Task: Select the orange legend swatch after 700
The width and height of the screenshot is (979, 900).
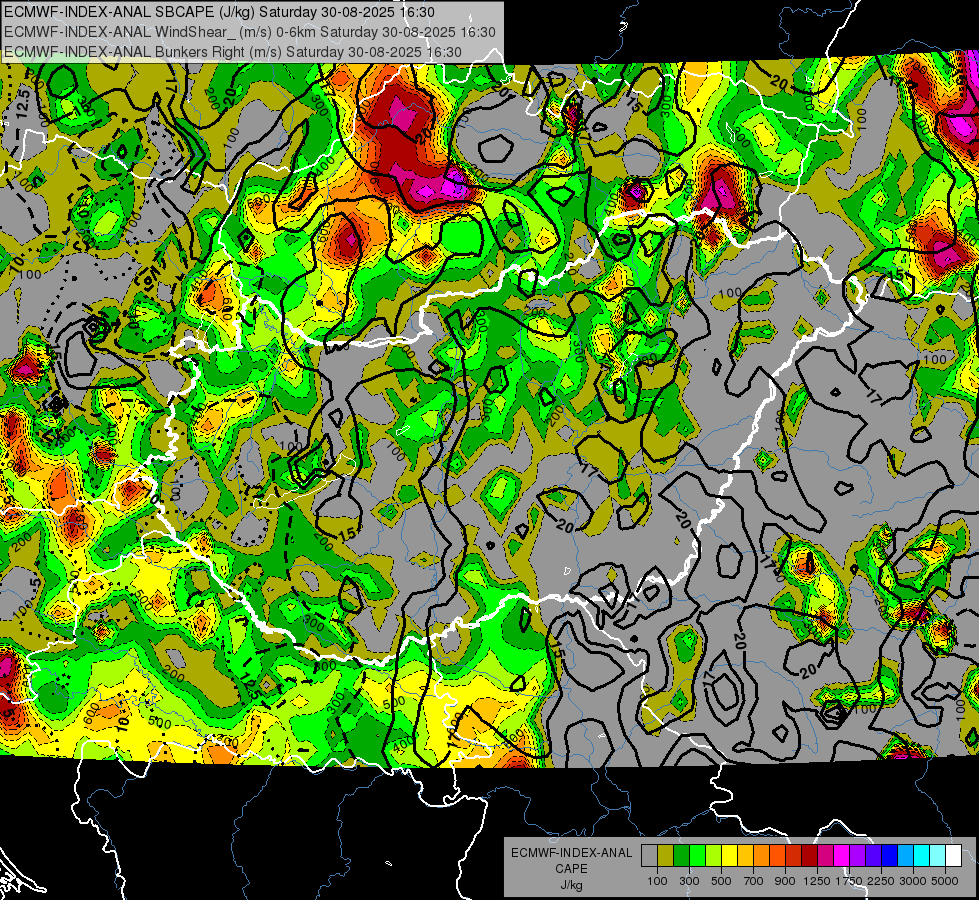Action: click(761, 856)
